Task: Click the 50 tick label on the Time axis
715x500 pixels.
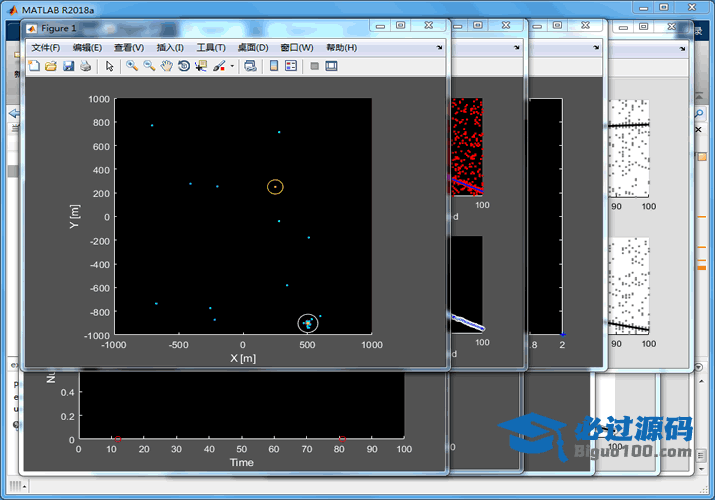Action: click(x=242, y=449)
